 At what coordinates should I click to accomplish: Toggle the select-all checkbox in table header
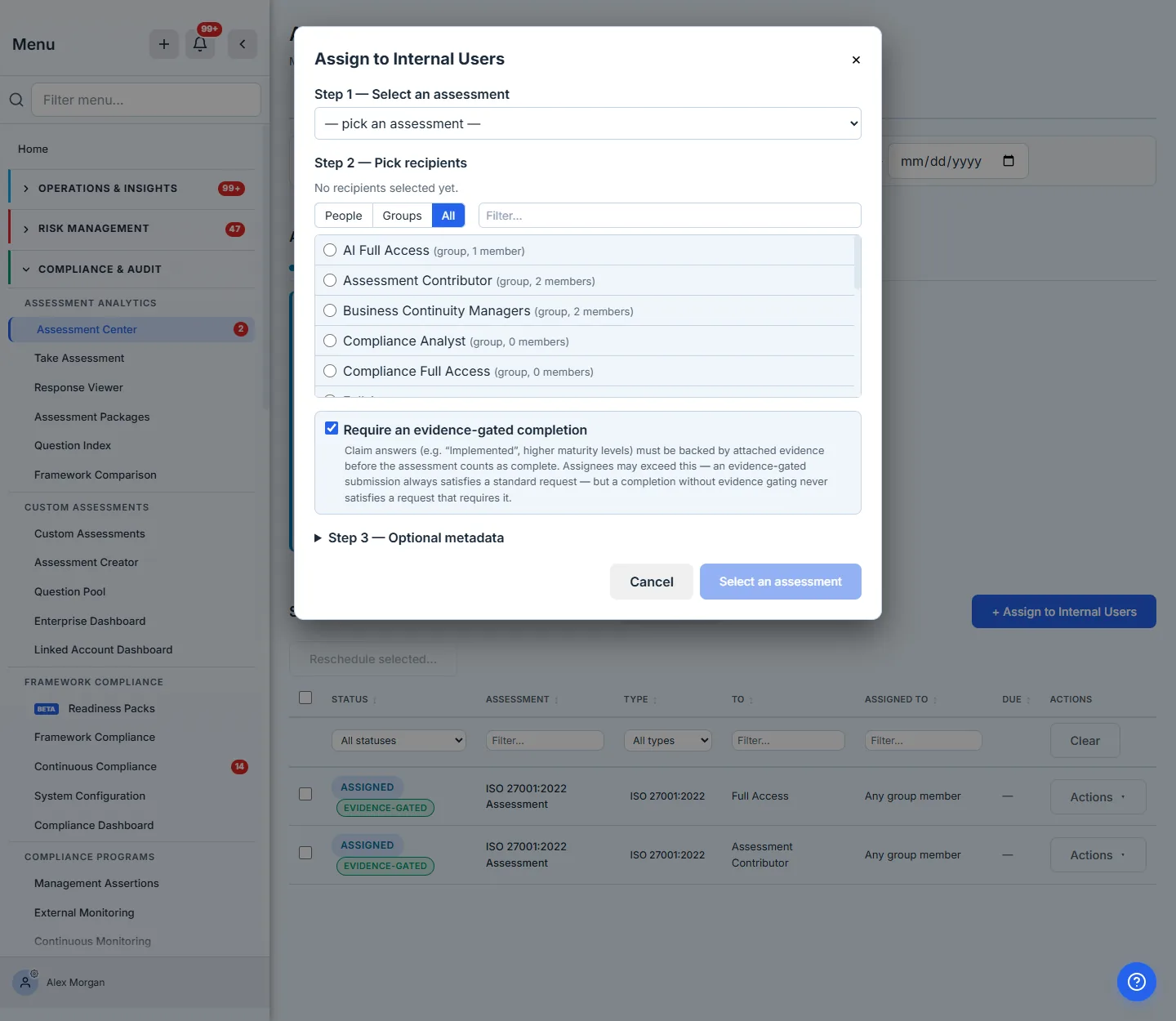point(305,698)
